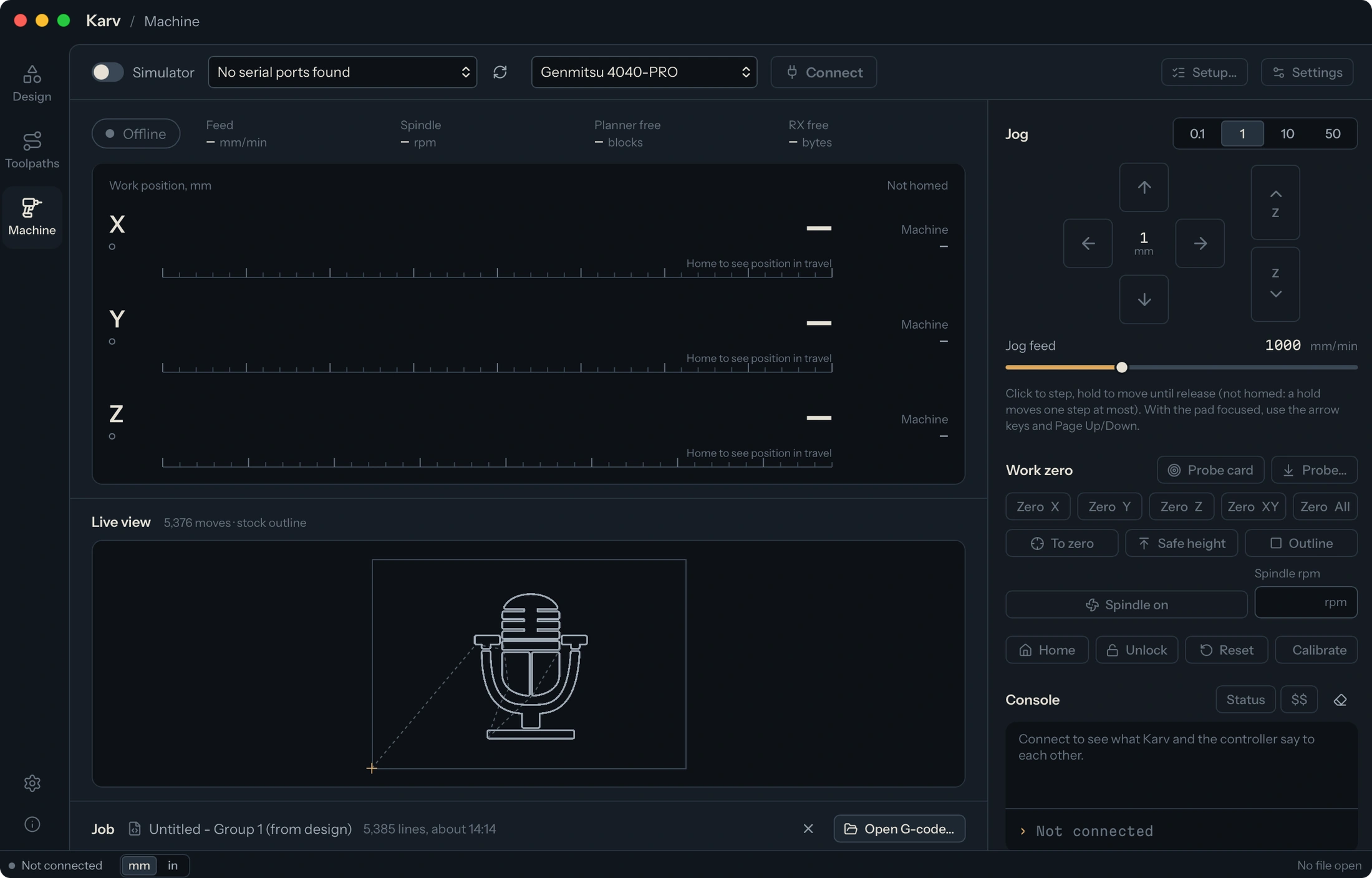This screenshot has width=1372, height=878.
Task: Click the Home machine button
Action: [1047, 650]
